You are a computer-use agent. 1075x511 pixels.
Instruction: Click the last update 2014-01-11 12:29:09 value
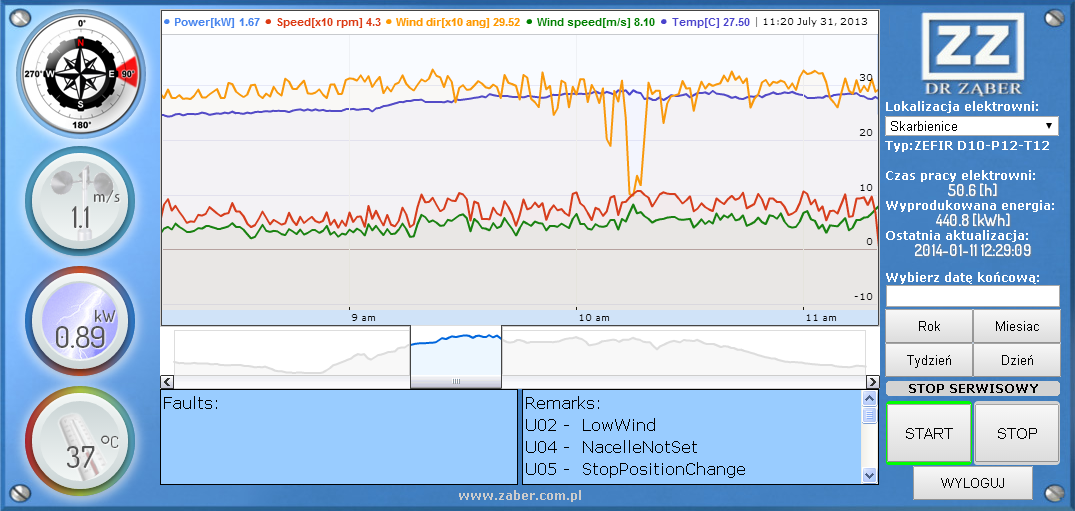pyautogui.click(x=972, y=250)
